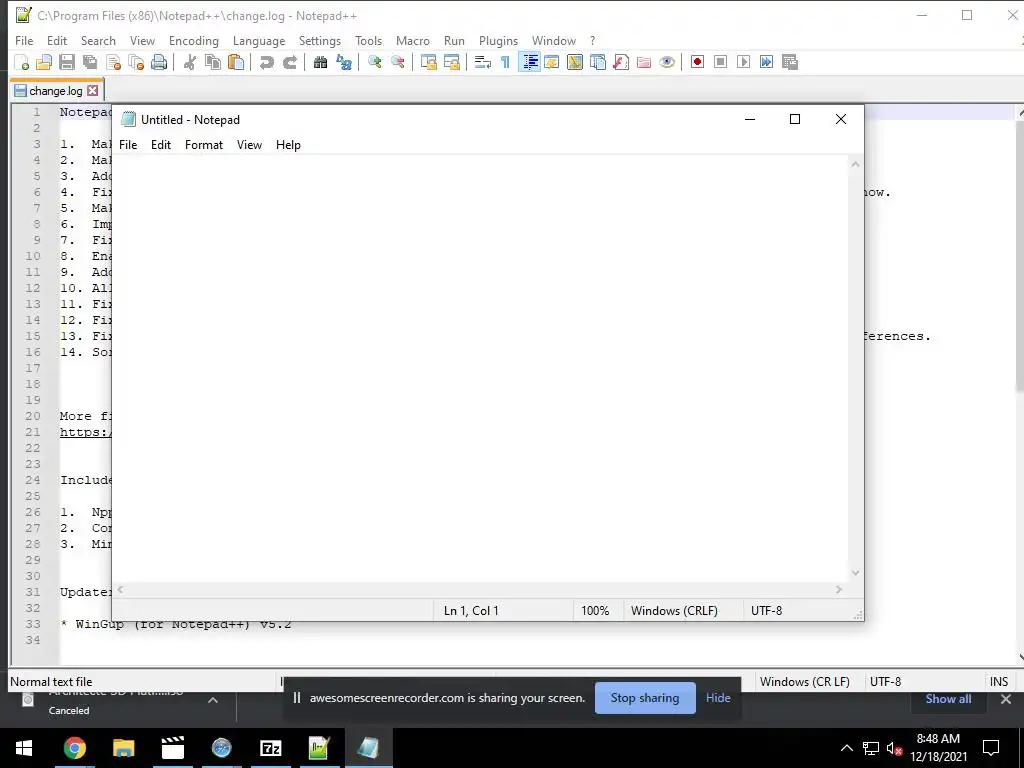
Task: Open Notepad++ Settings menu
Action: (319, 40)
